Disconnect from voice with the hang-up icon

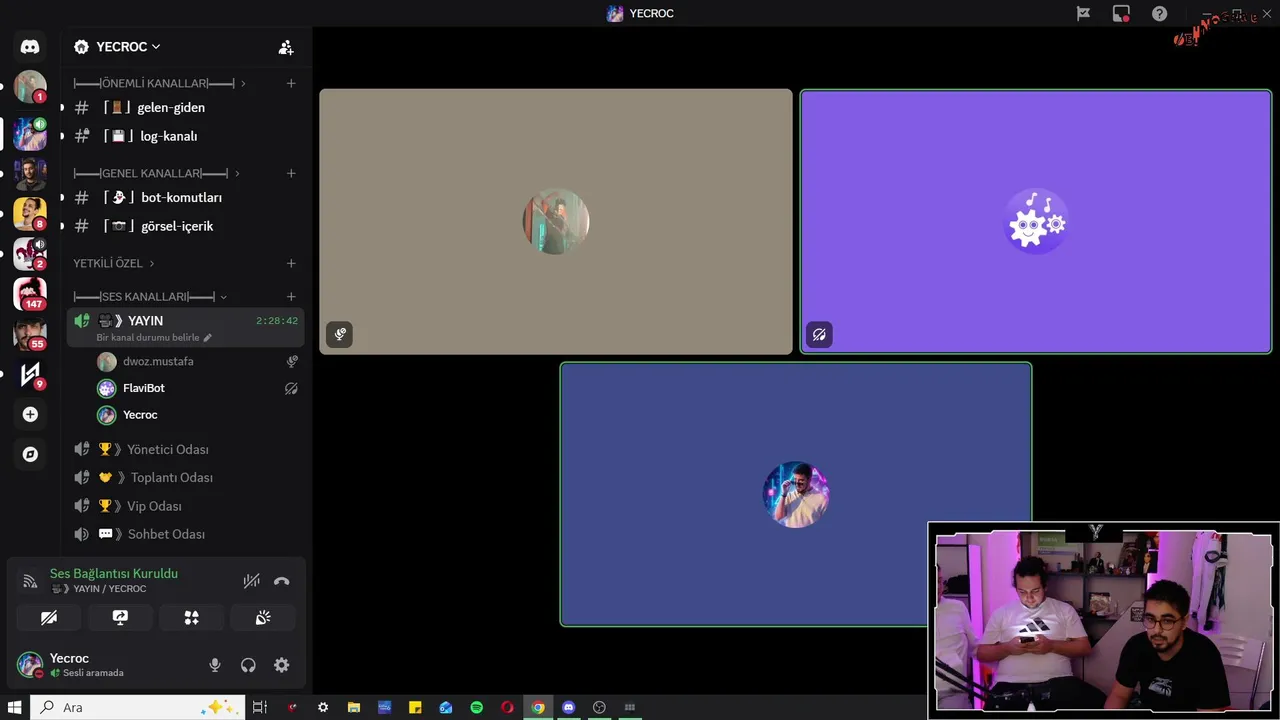coord(282,581)
